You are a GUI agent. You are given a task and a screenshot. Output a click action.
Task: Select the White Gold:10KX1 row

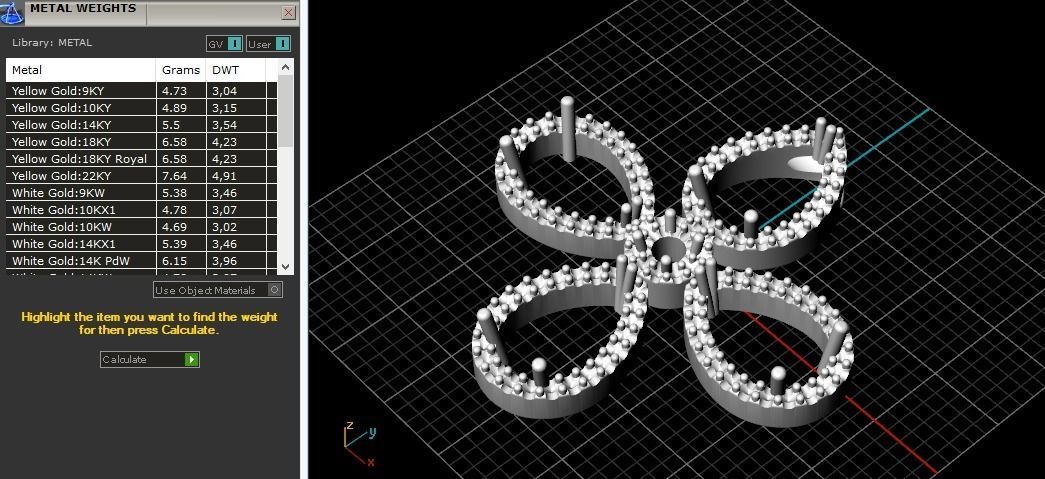[x=141, y=210]
